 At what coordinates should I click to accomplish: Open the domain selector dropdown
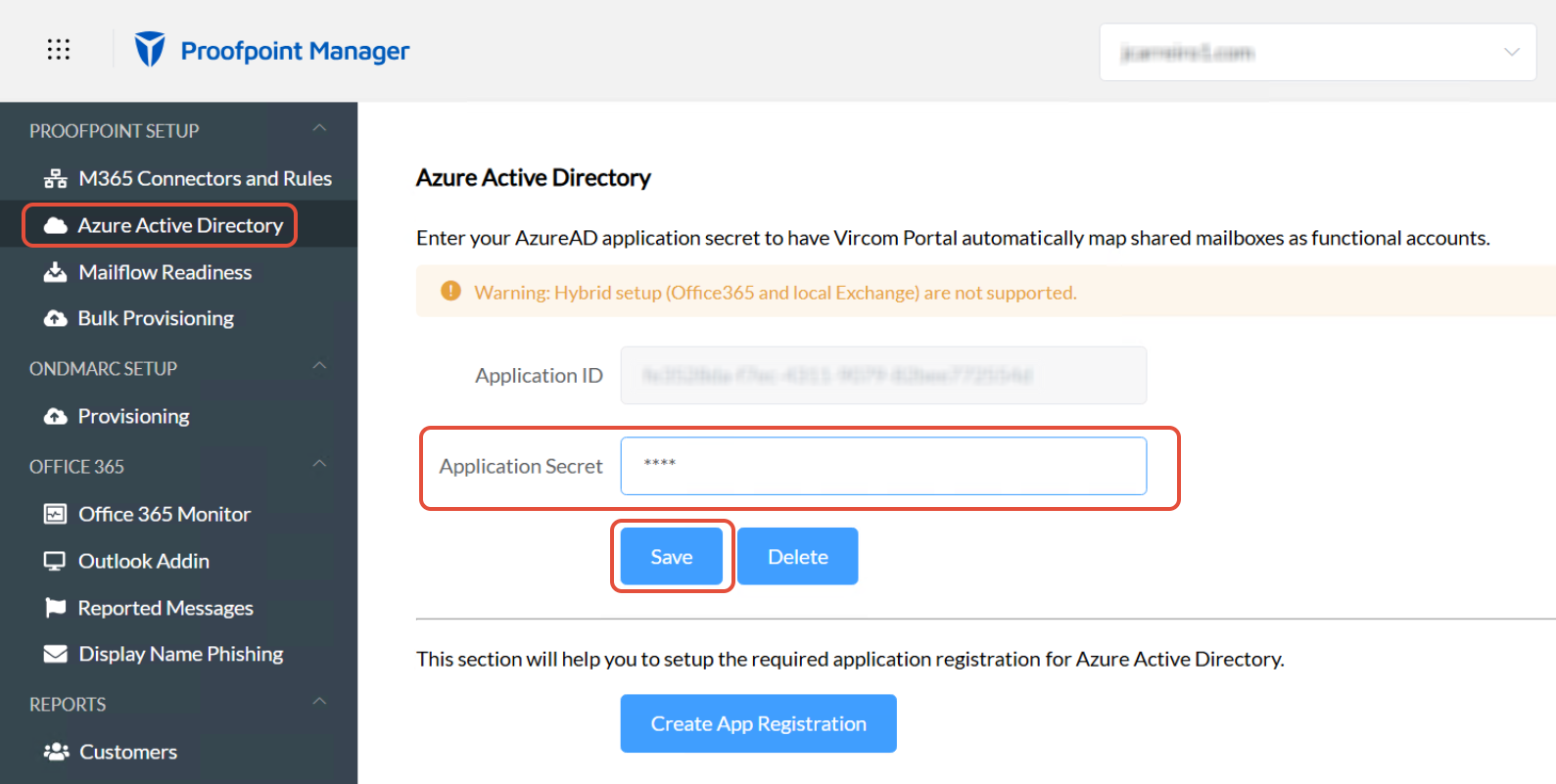(x=1317, y=52)
